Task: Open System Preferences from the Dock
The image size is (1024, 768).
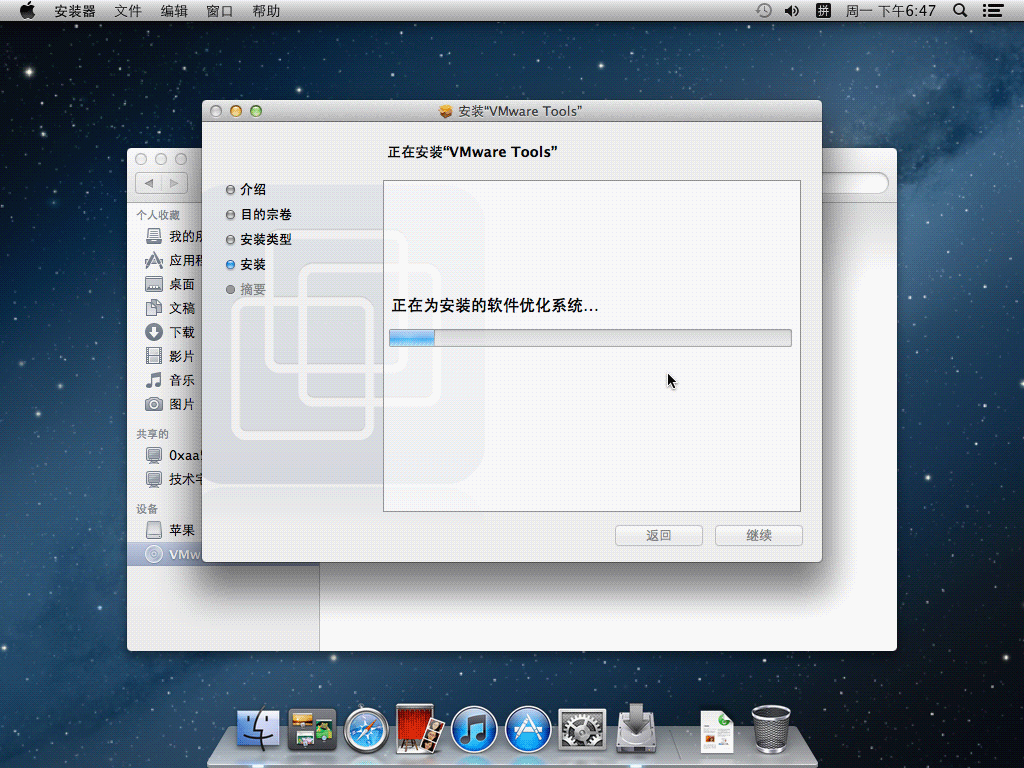Action: [582, 729]
